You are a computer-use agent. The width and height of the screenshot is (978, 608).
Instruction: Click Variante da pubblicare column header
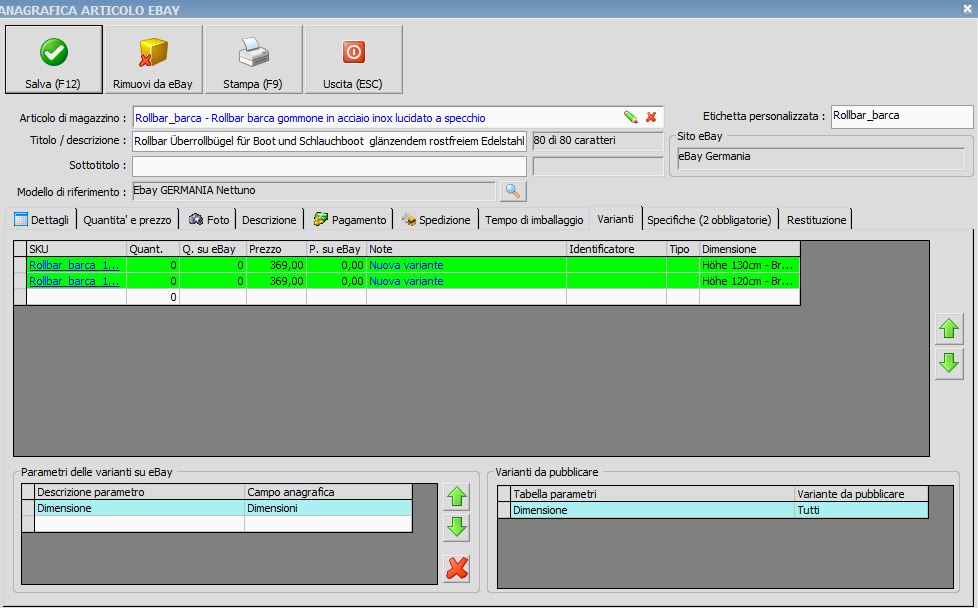861,494
